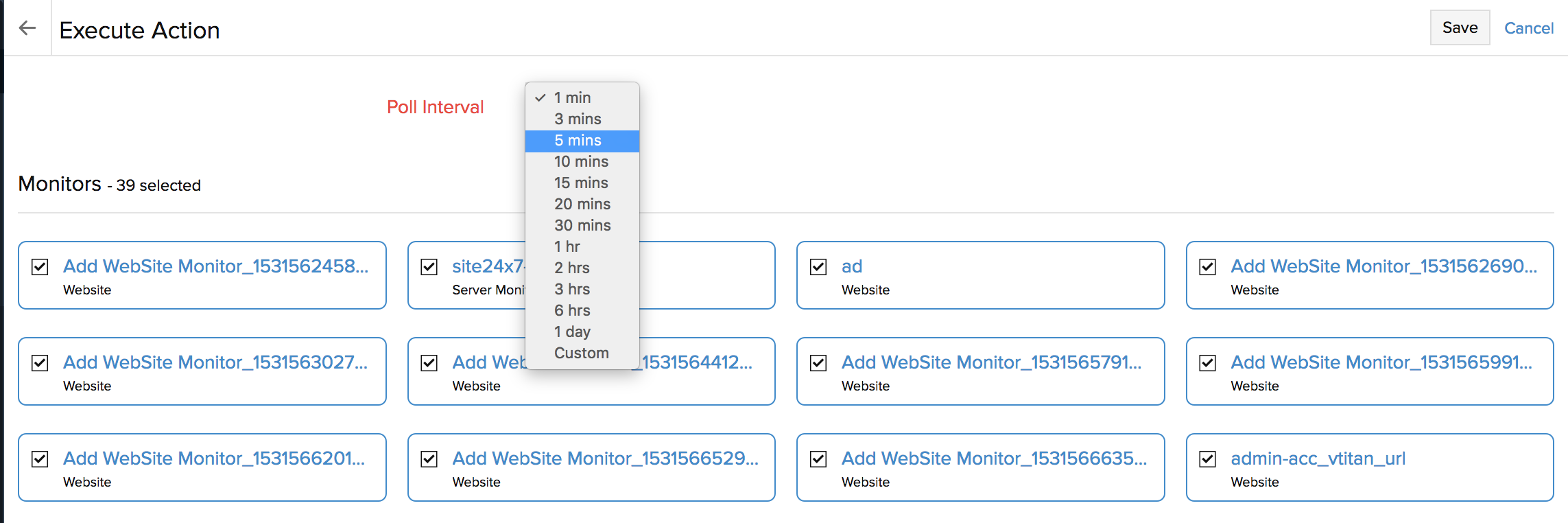1568x523 pixels.
Task: Cancel the execute action
Action: (x=1528, y=28)
